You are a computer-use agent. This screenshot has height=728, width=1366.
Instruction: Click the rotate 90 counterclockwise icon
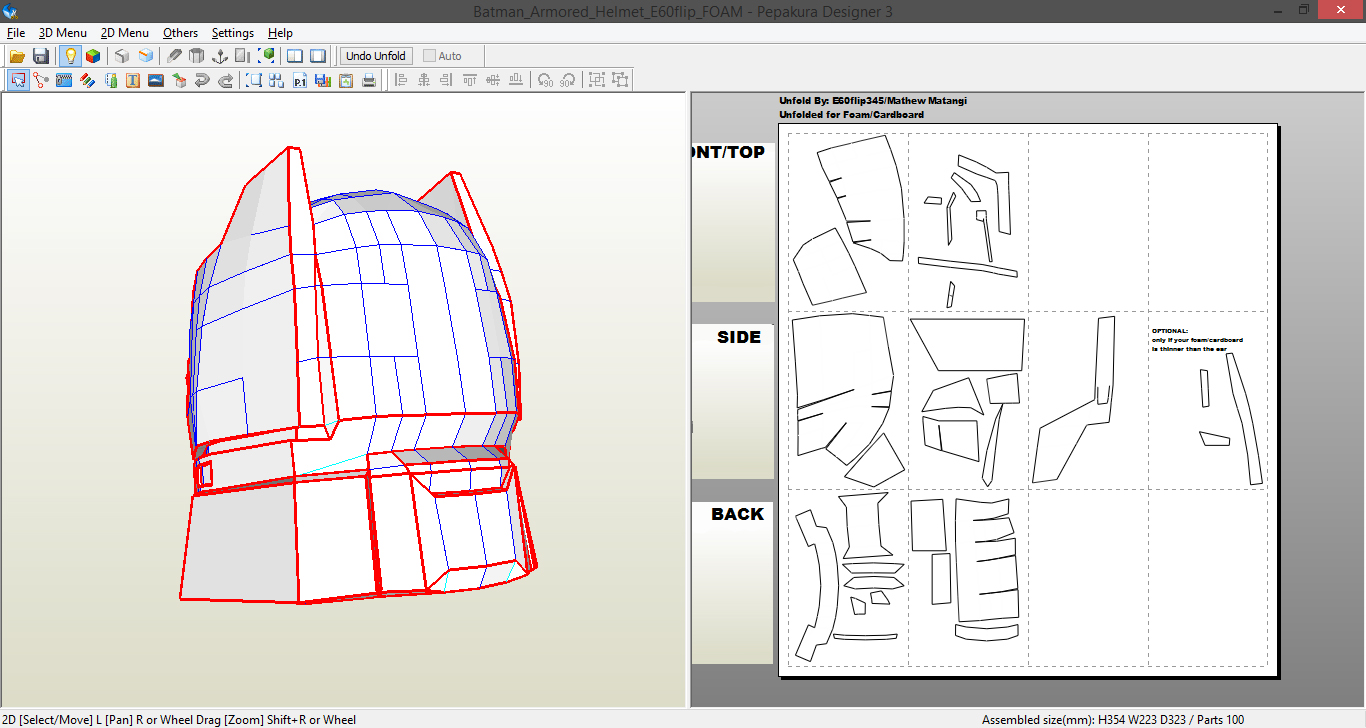pyautogui.click(x=545, y=80)
